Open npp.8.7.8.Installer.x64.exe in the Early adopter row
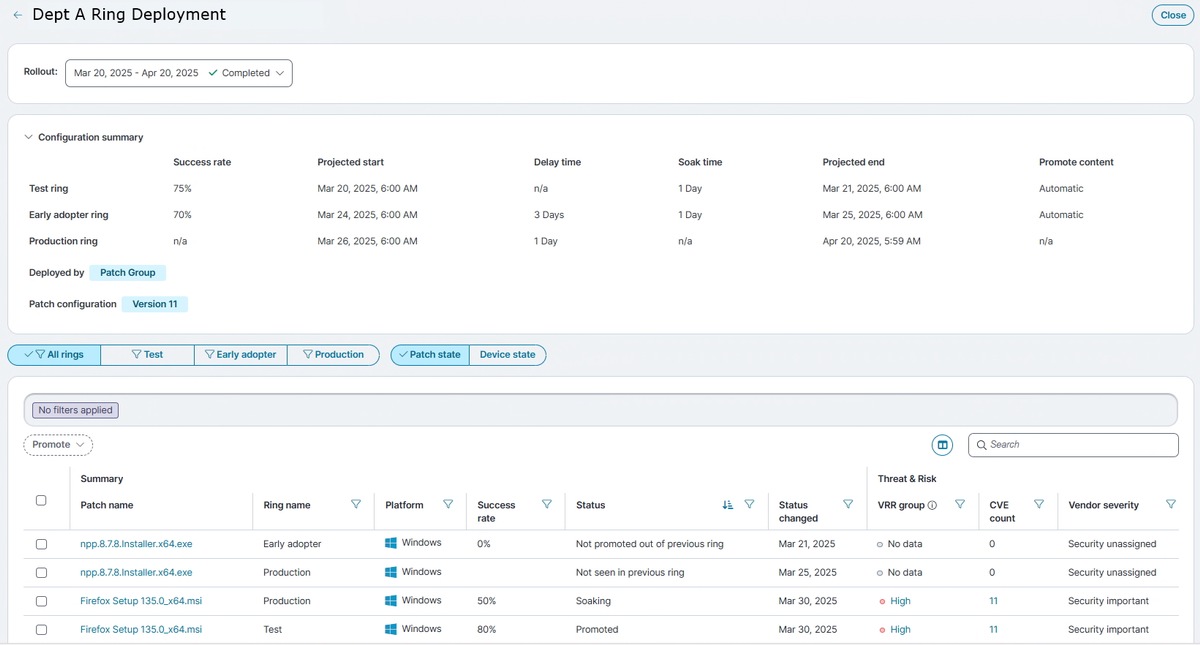This screenshot has width=1200, height=645. [x=136, y=544]
